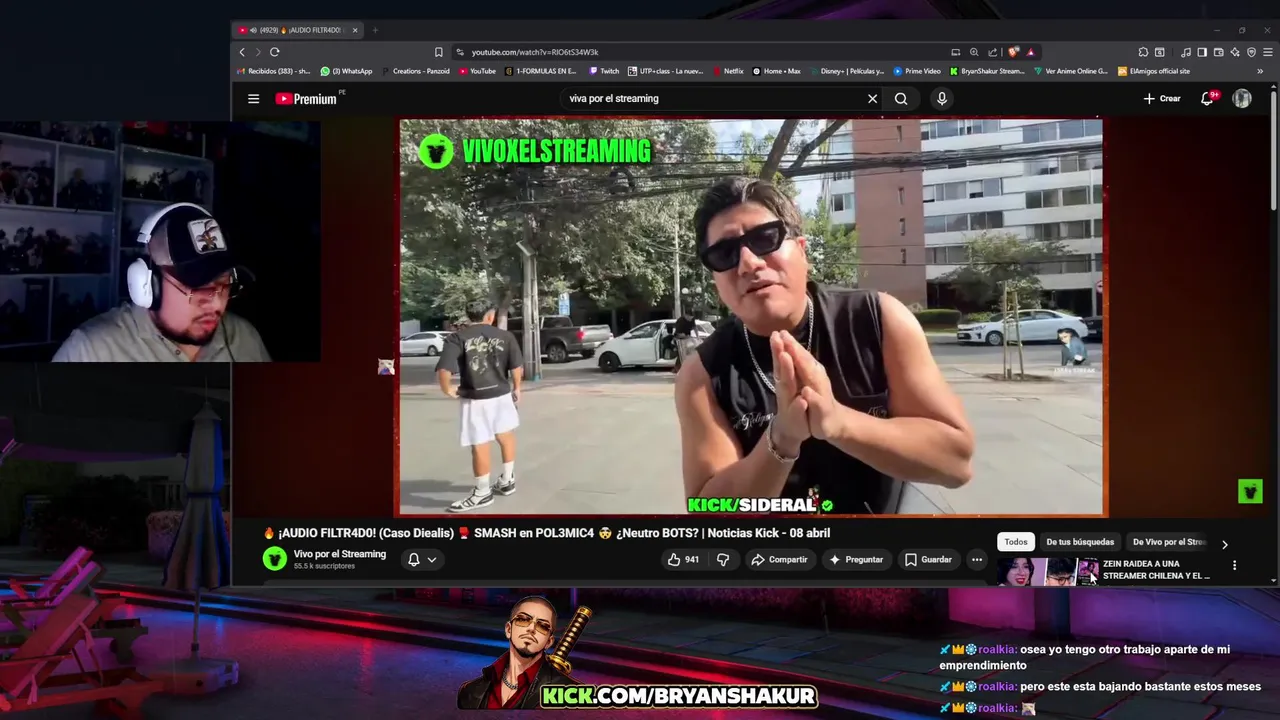Open the Prime Video bookmark
The image size is (1280, 720).
pos(917,71)
